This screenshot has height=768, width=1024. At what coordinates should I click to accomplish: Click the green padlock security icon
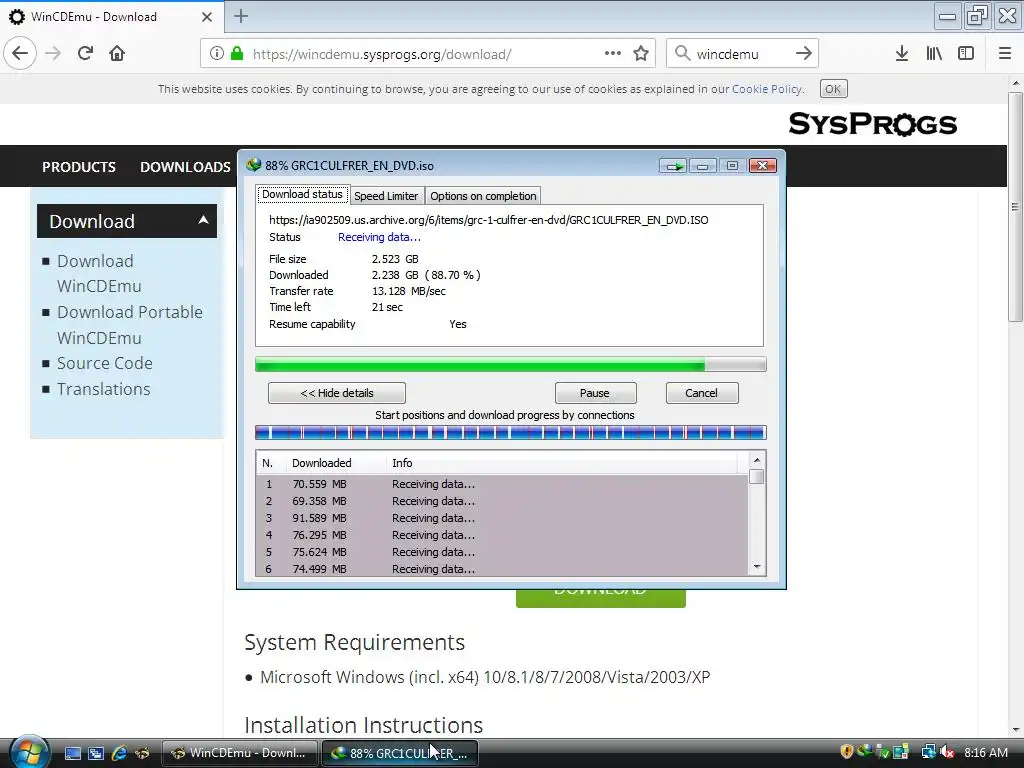[x=236, y=54]
